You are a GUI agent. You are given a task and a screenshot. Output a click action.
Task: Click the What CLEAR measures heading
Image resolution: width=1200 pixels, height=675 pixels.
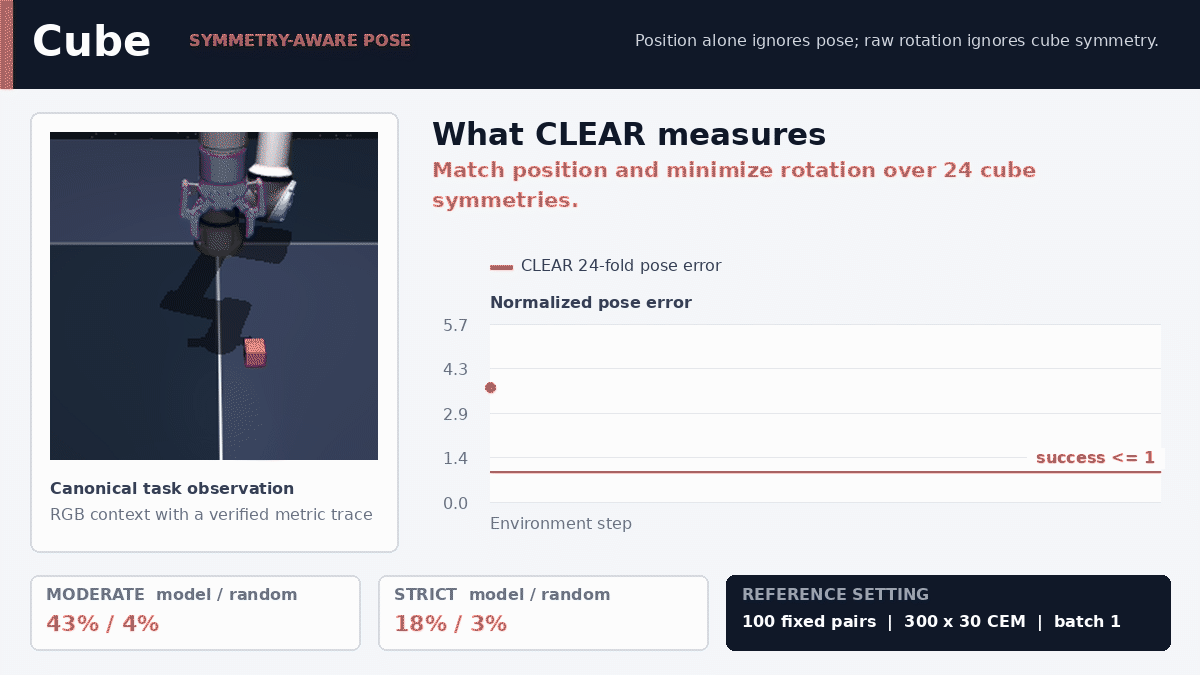pos(629,134)
